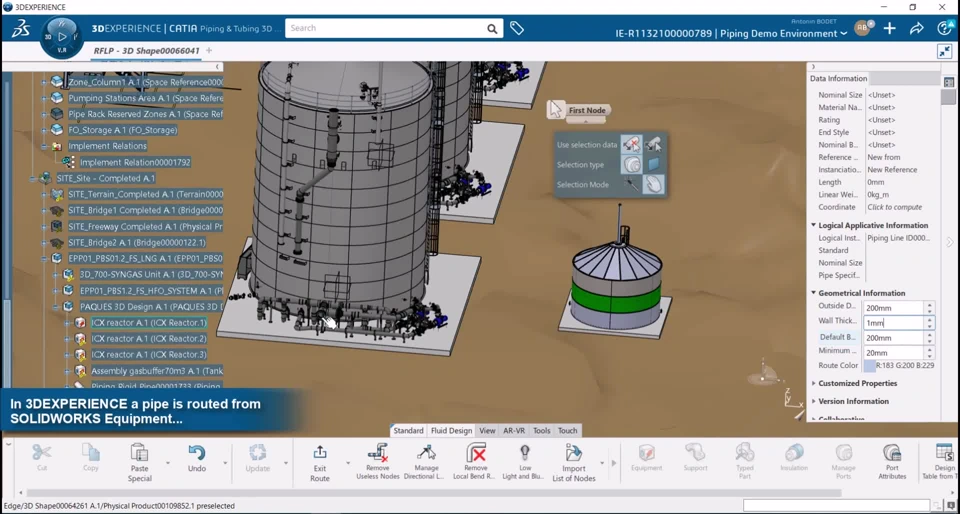Image resolution: width=960 pixels, height=514 pixels.
Task: Toggle Use selection data first option
Action: (632, 145)
